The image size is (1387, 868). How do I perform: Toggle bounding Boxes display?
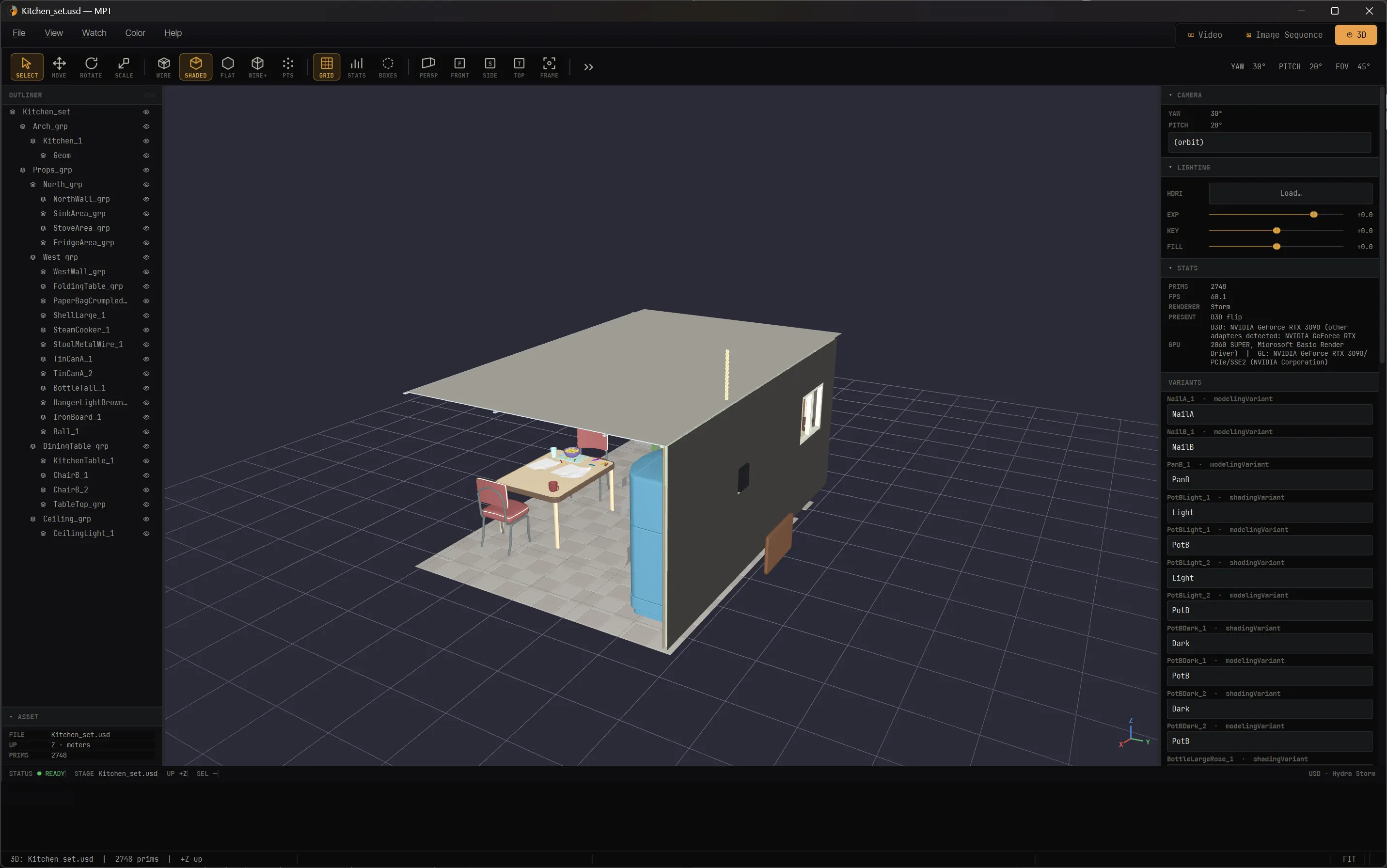388,67
